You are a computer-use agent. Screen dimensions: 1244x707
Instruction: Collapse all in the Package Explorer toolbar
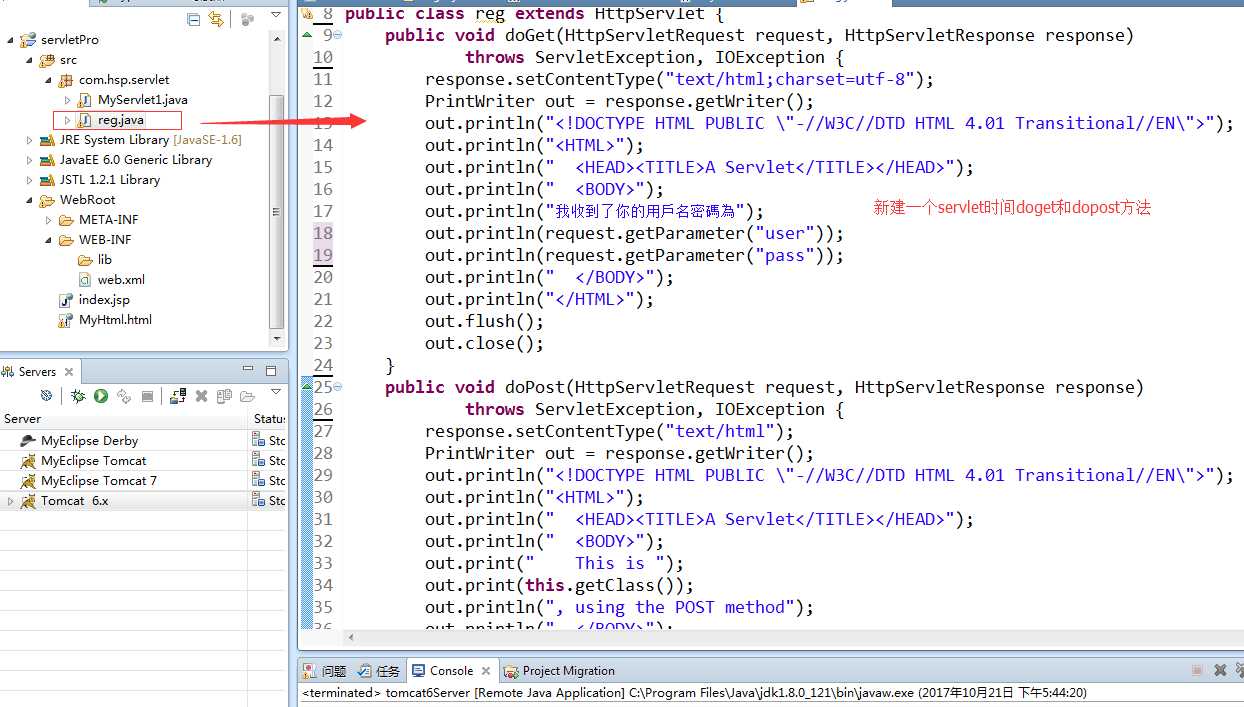[194, 19]
